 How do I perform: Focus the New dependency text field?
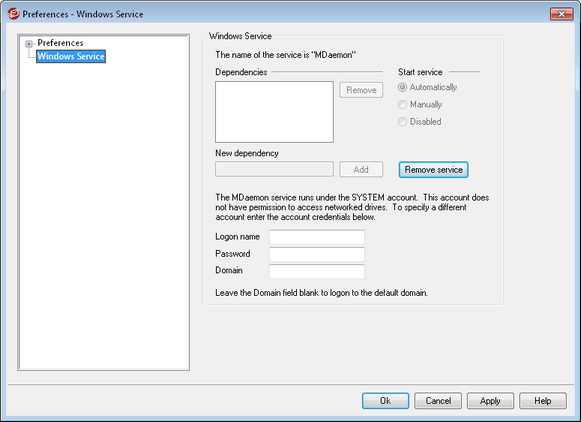click(274, 169)
